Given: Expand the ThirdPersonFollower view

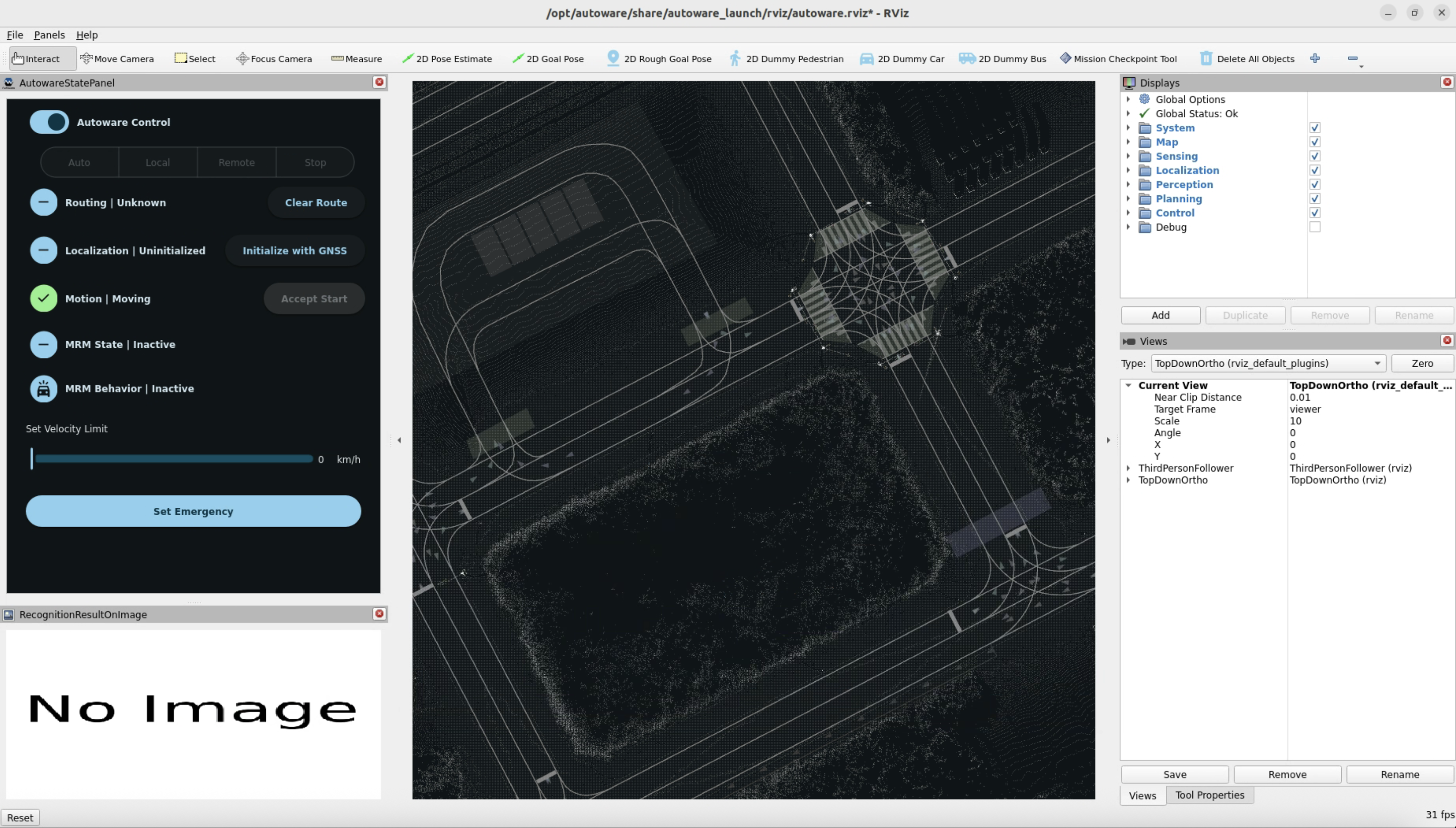Looking at the screenshot, I should click(x=1128, y=468).
